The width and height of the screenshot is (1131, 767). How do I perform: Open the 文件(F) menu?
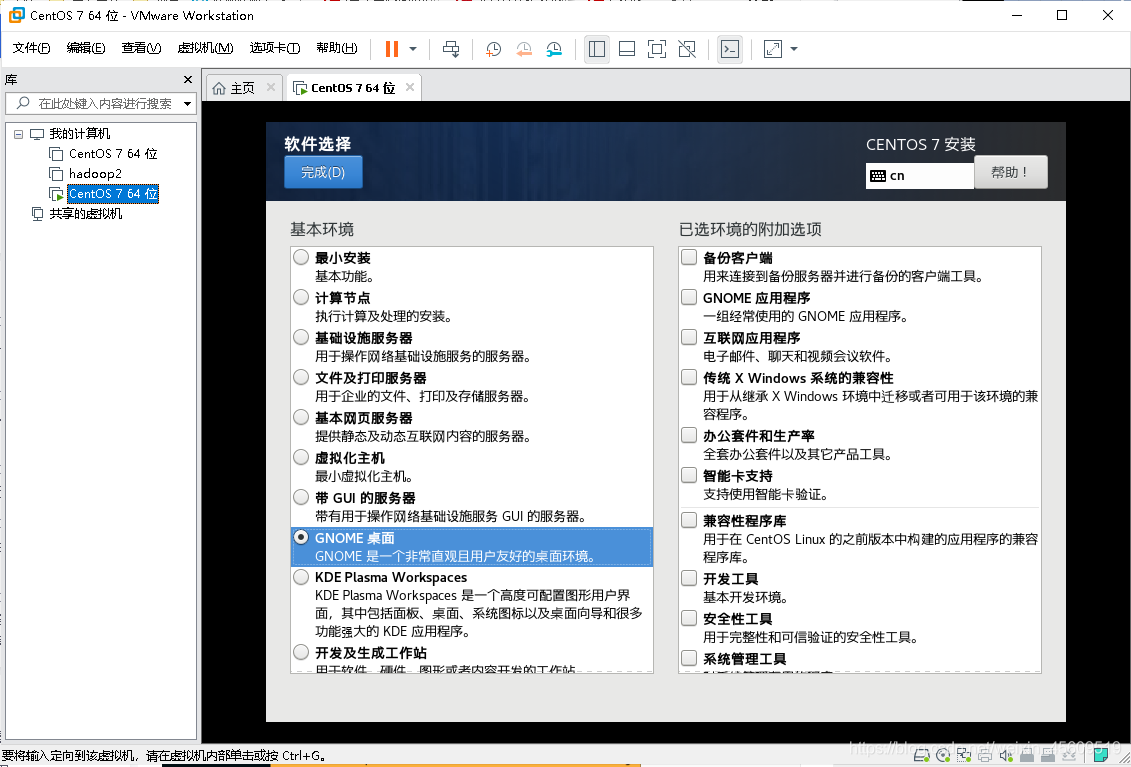pyautogui.click(x=31, y=48)
